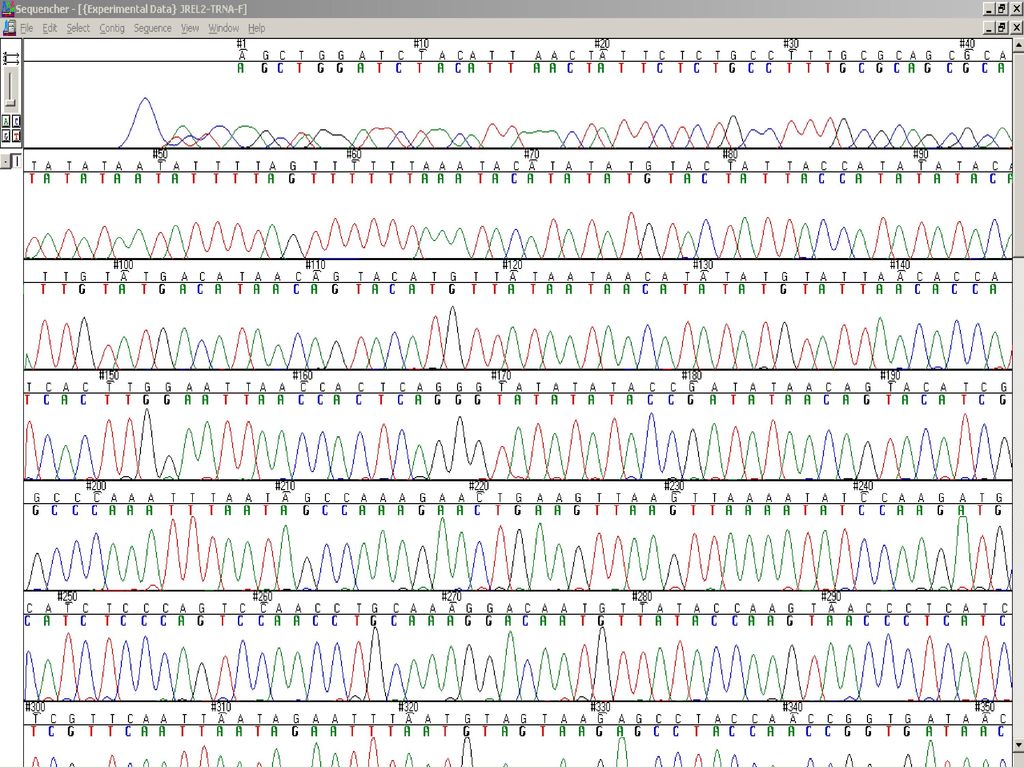Click base position marker #330

[x=600, y=707]
